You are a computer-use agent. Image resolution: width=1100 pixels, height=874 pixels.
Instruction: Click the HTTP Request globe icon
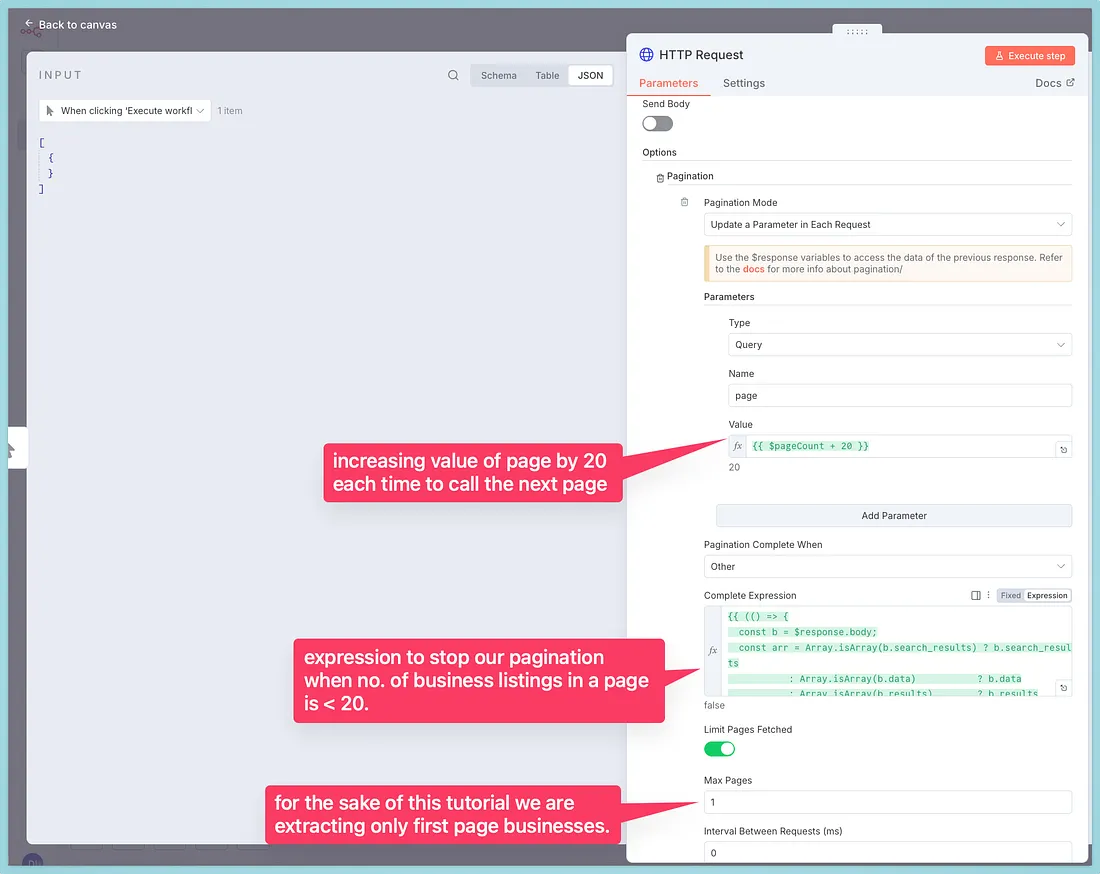point(646,55)
